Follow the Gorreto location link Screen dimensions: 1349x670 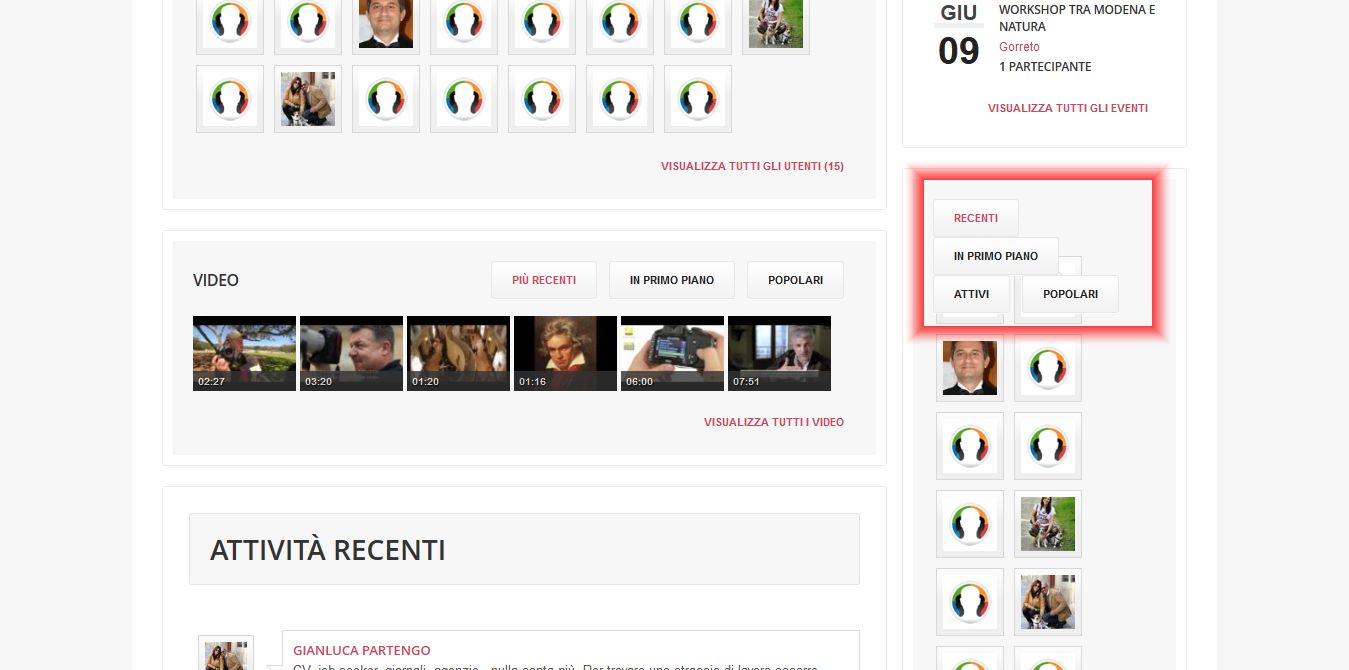1019,47
